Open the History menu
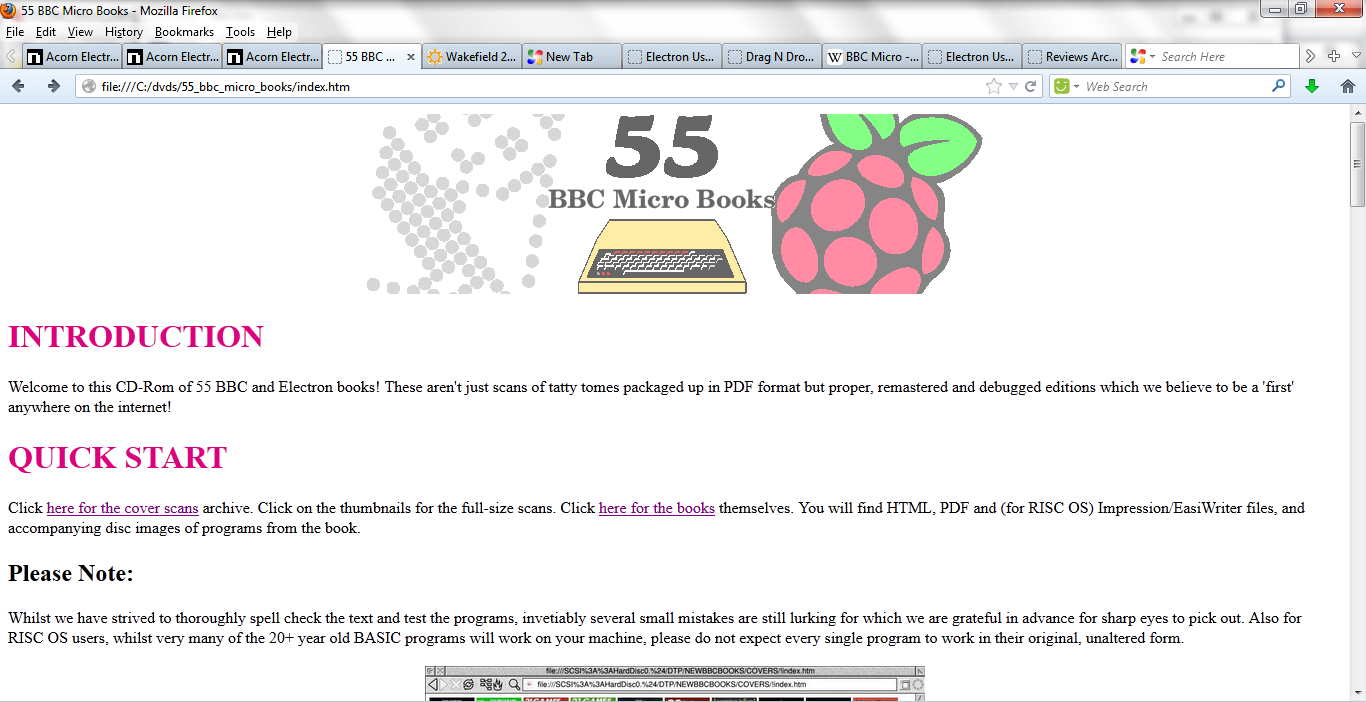 tap(124, 32)
